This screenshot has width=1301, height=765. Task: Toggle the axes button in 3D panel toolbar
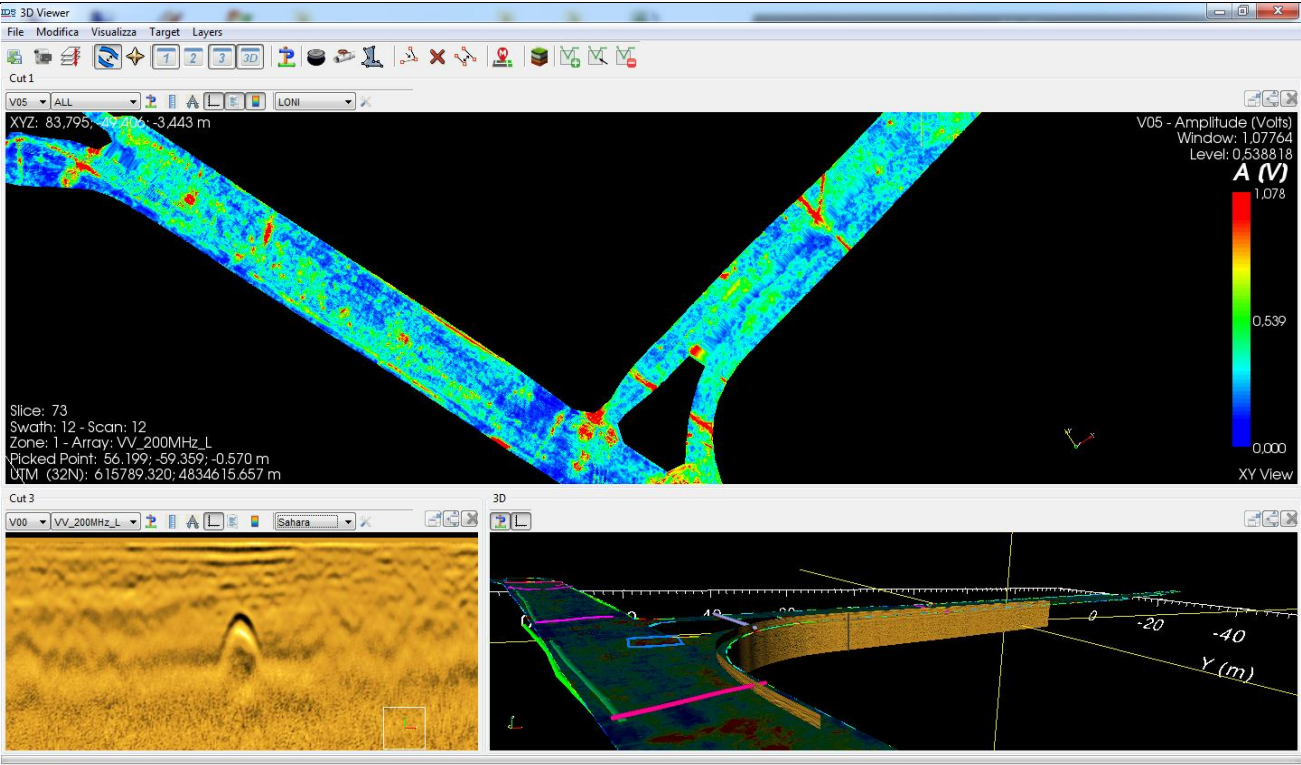[x=521, y=521]
